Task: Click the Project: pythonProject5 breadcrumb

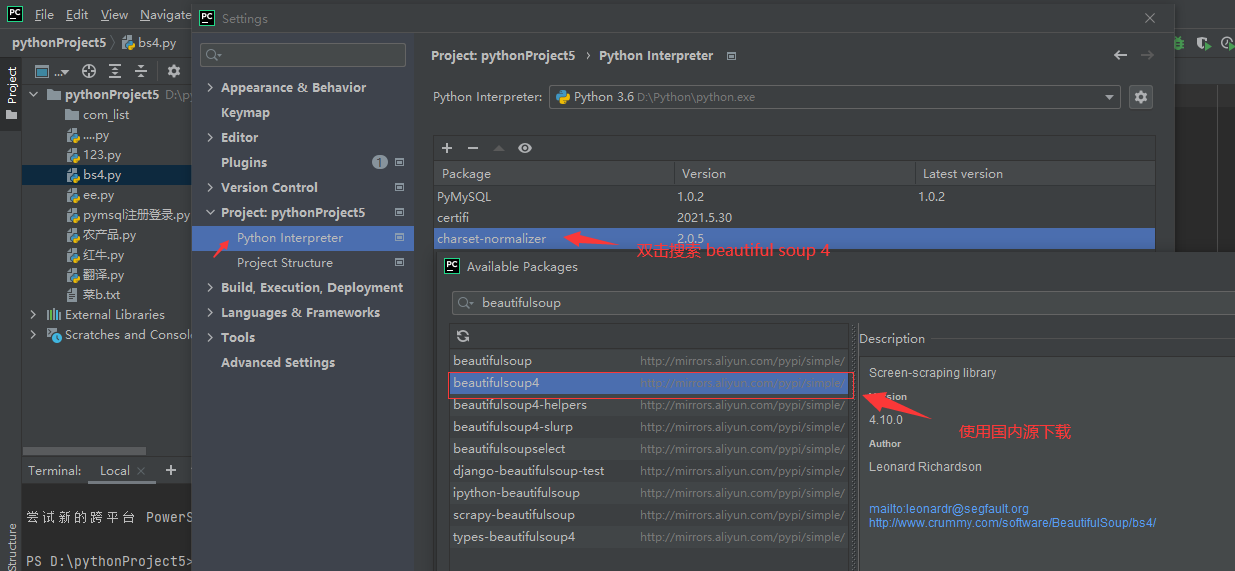Action: pos(503,56)
